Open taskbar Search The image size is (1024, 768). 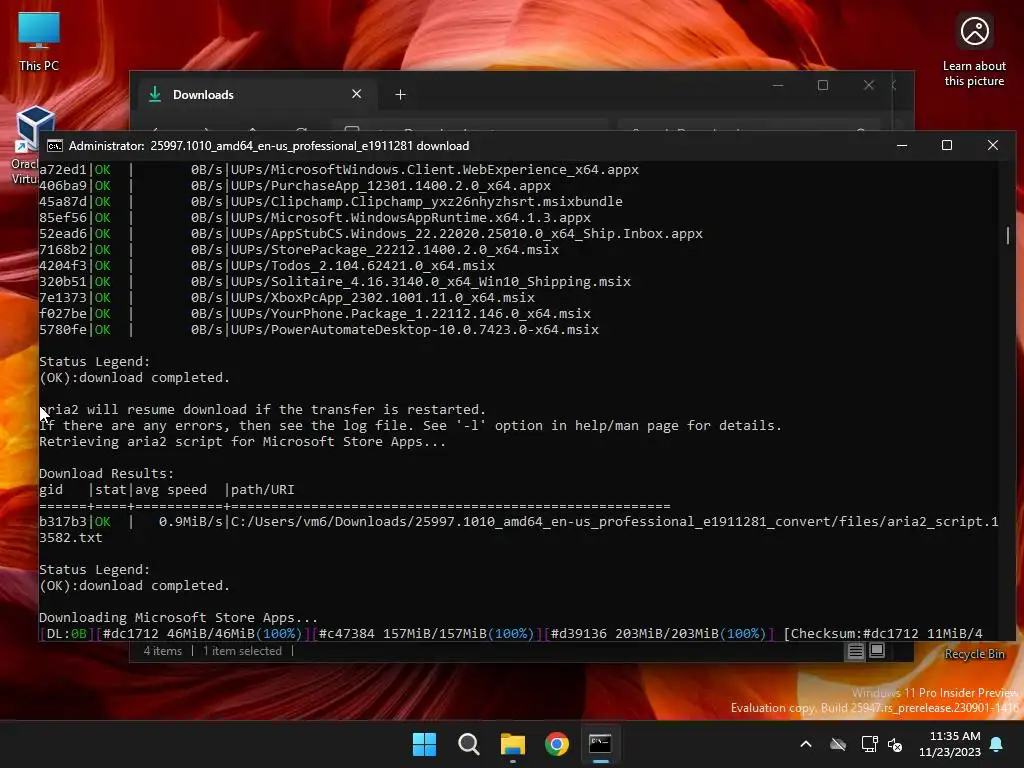click(468, 744)
